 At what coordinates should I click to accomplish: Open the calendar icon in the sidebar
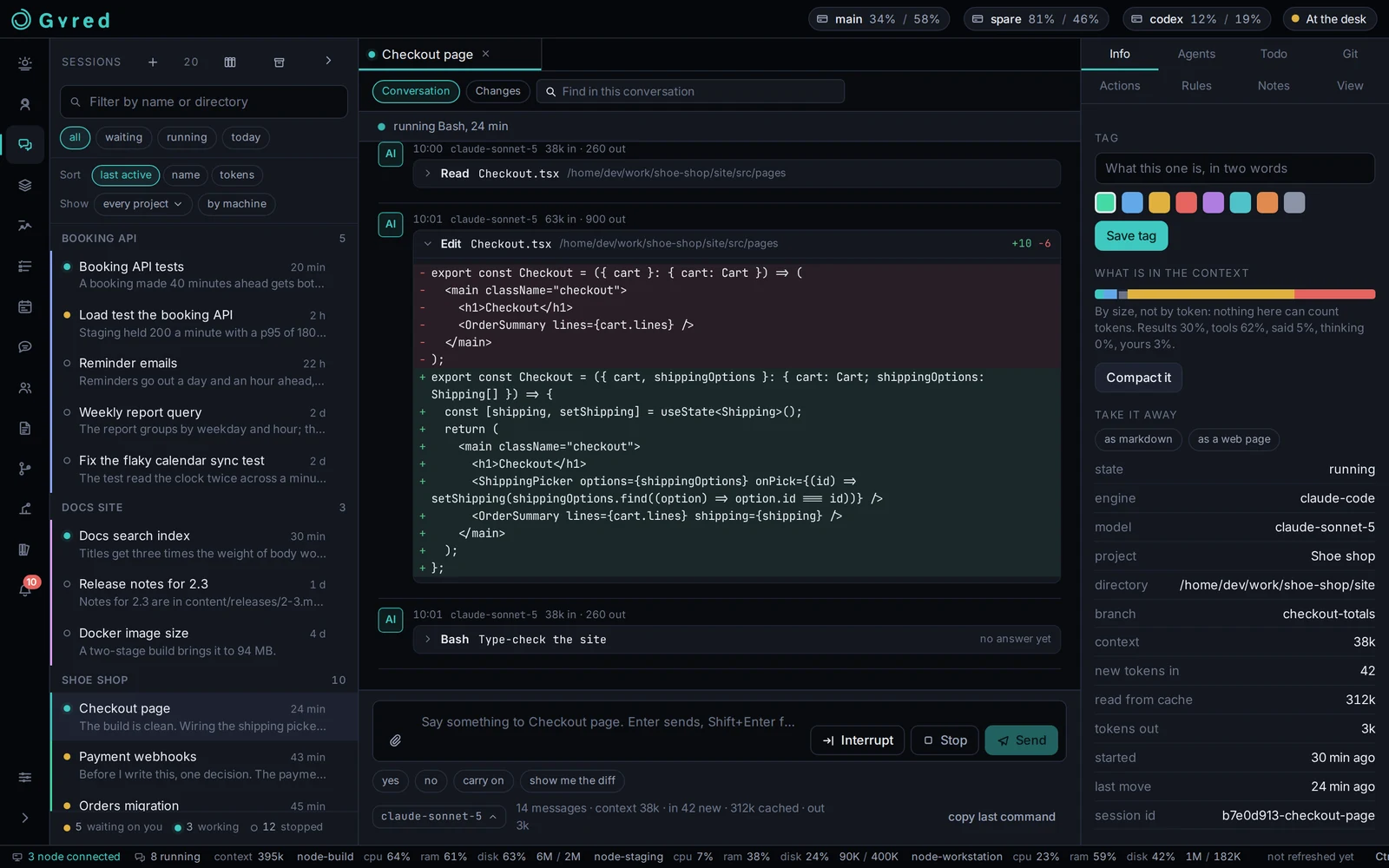coord(25,306)
